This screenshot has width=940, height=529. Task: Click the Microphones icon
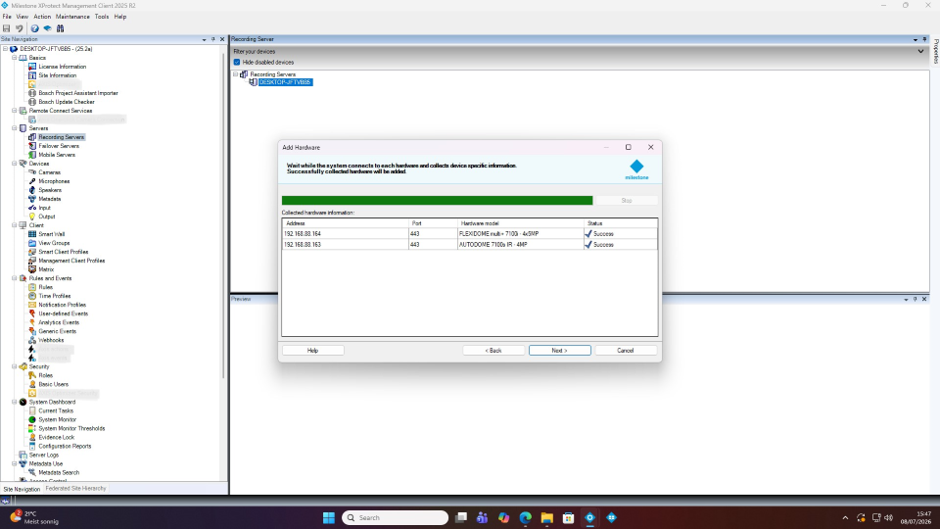[32, 181]
